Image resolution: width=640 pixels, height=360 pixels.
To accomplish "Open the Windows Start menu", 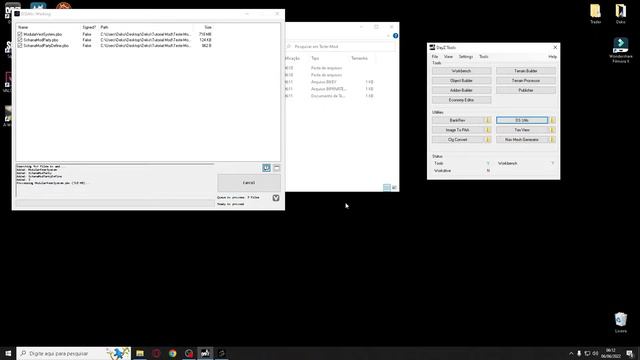I will click(x=8, y=353).
